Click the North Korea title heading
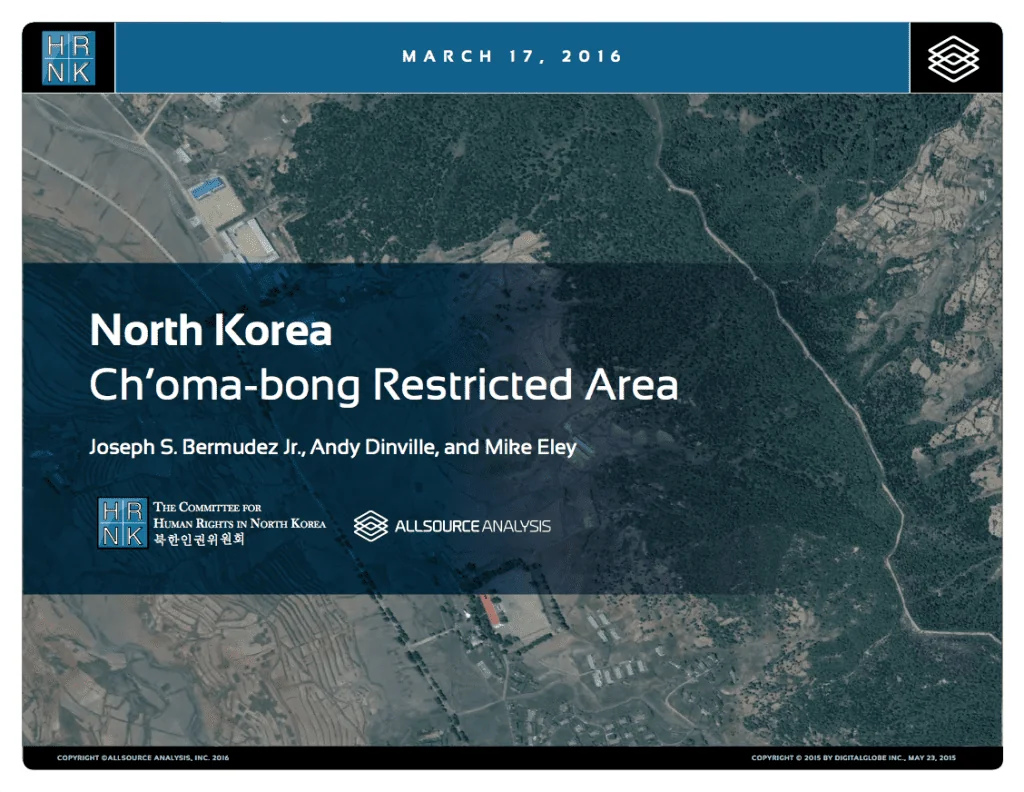 click(210, 331)
